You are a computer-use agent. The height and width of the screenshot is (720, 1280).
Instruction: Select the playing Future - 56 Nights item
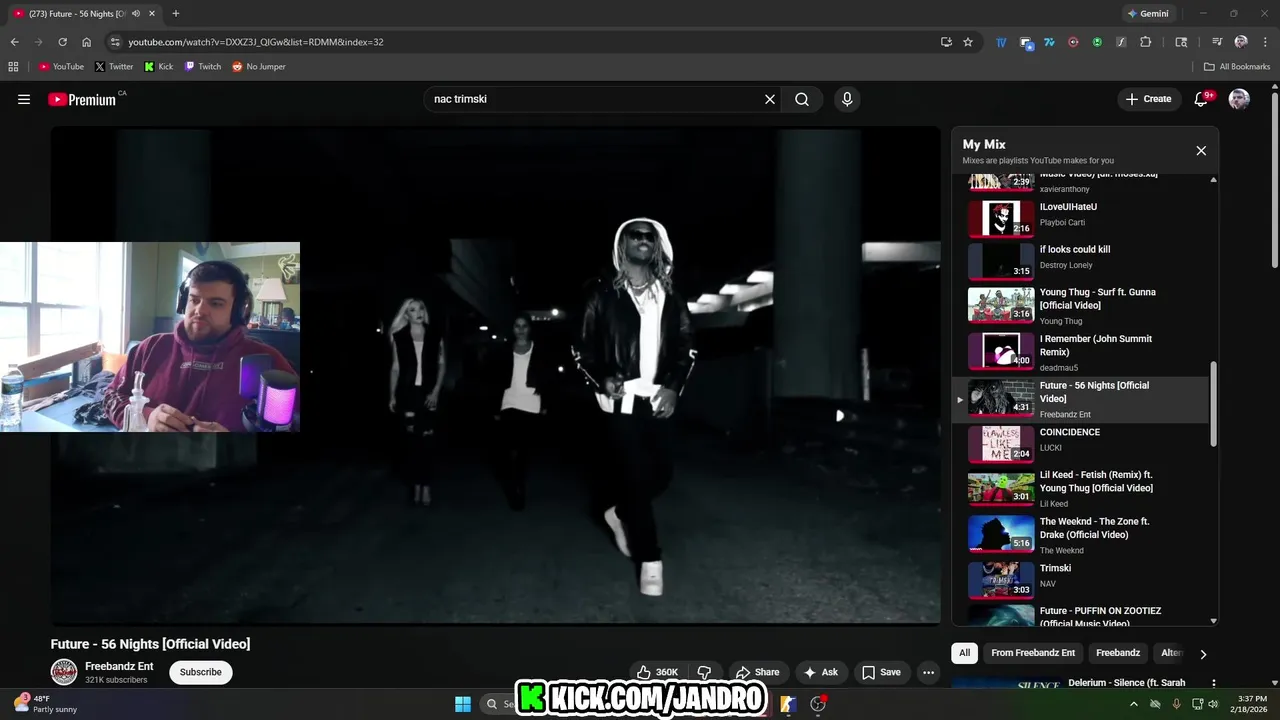1080,399
